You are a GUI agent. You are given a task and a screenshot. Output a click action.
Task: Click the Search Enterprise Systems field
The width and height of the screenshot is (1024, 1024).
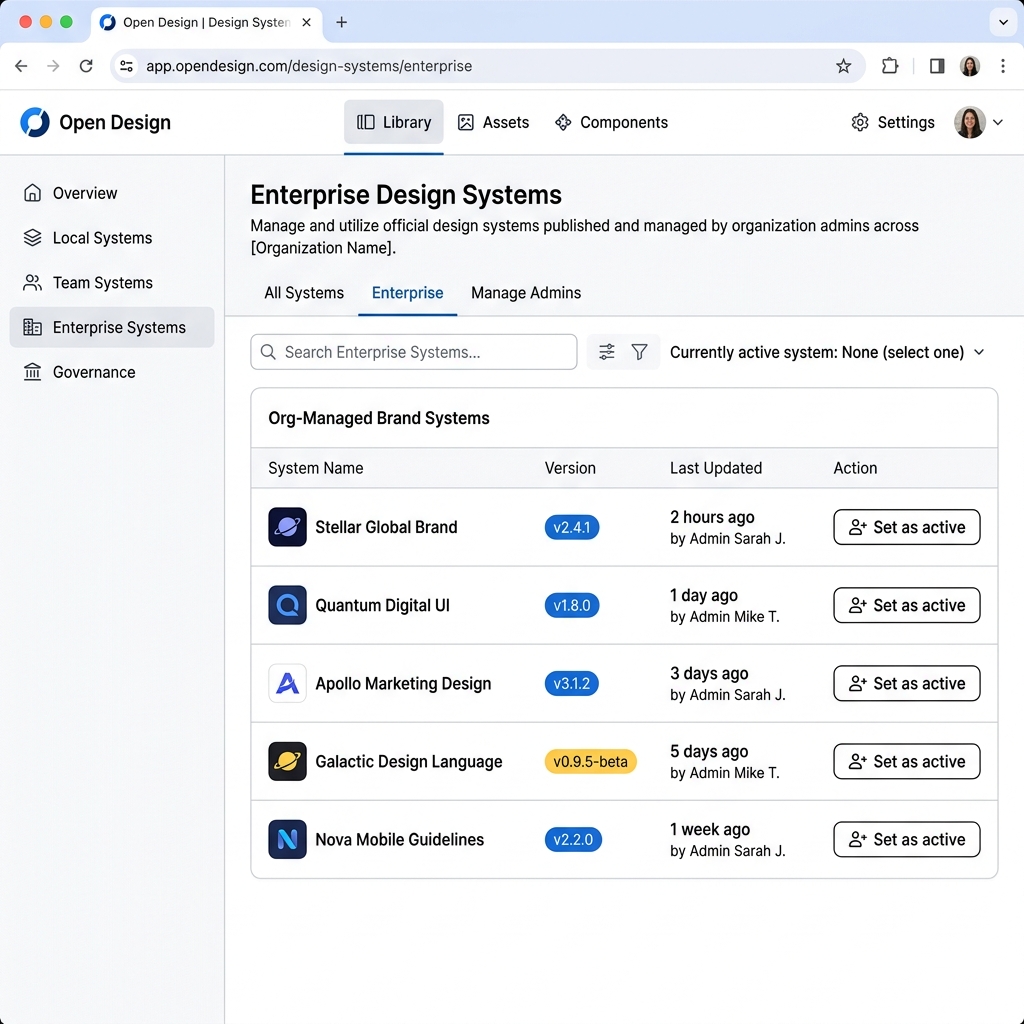(x=413, y=352)
